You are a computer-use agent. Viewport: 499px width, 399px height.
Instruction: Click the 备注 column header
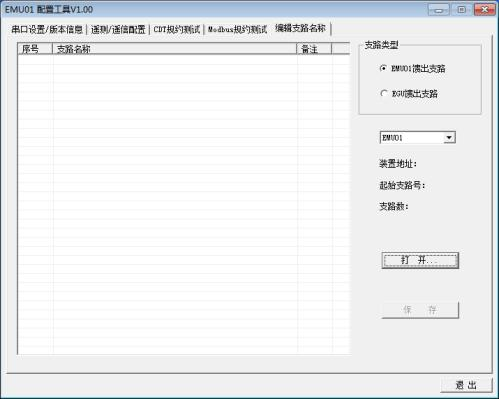tap(314, 49)
